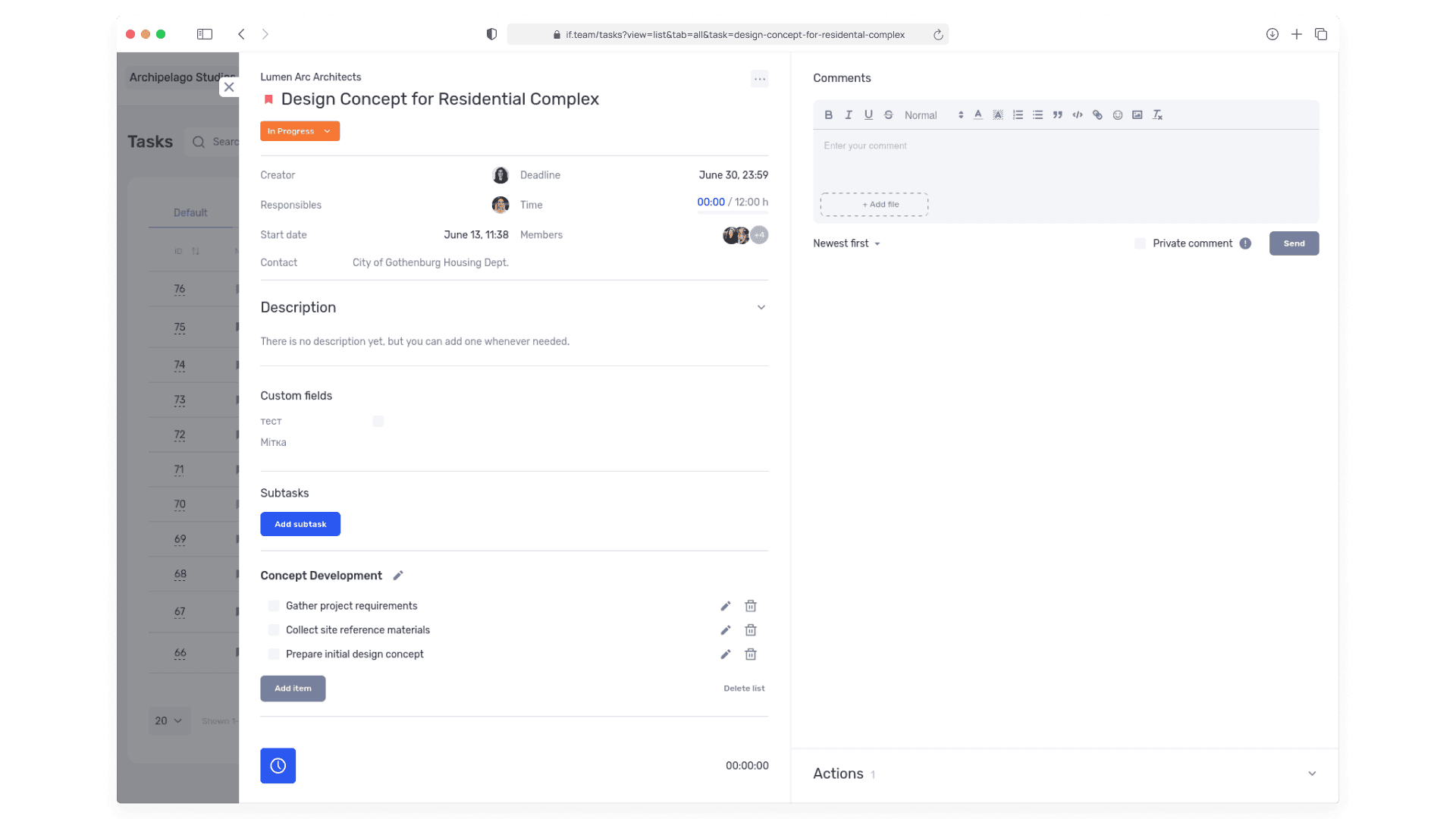Open the In Progress status dropdown
The height and width of the screenshot is (819, 1456).
[x=300, y=131]
